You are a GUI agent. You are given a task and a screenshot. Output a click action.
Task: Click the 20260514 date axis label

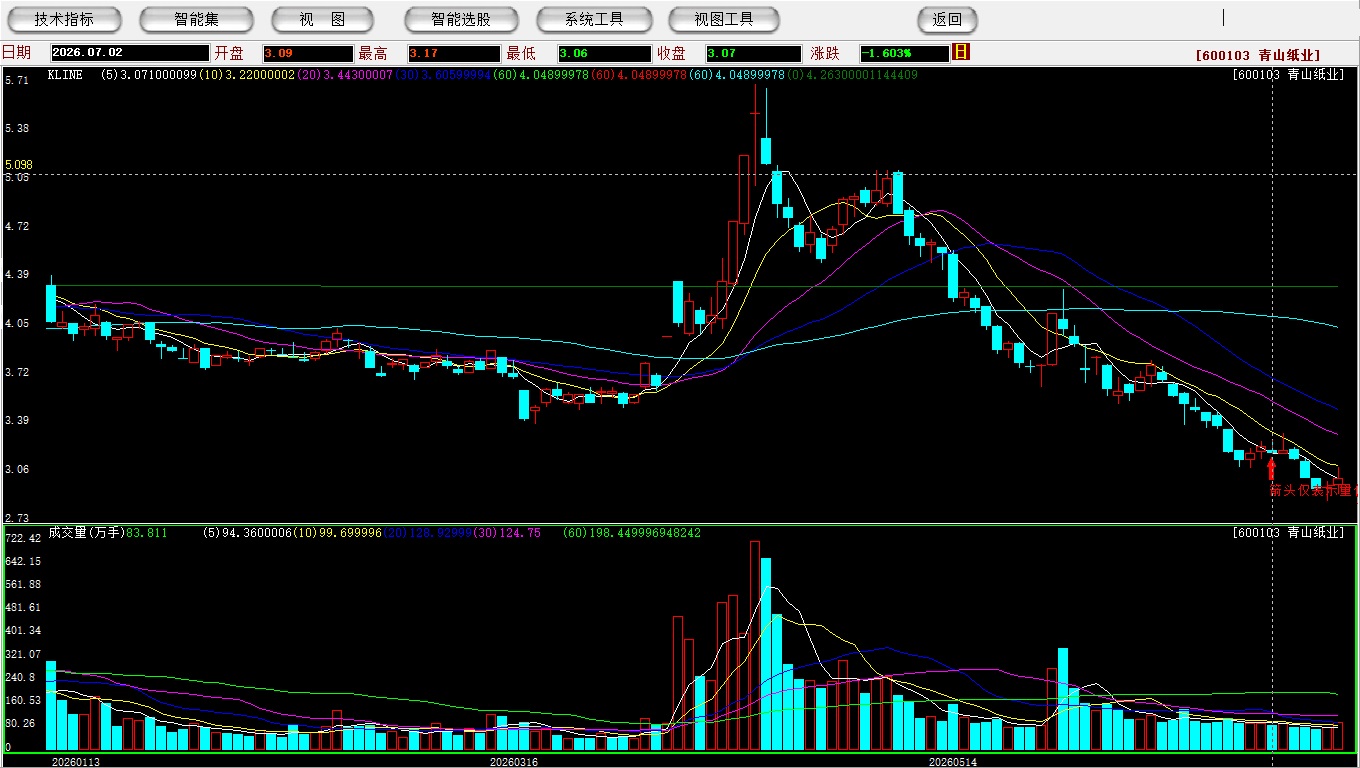tap(953, 762)
